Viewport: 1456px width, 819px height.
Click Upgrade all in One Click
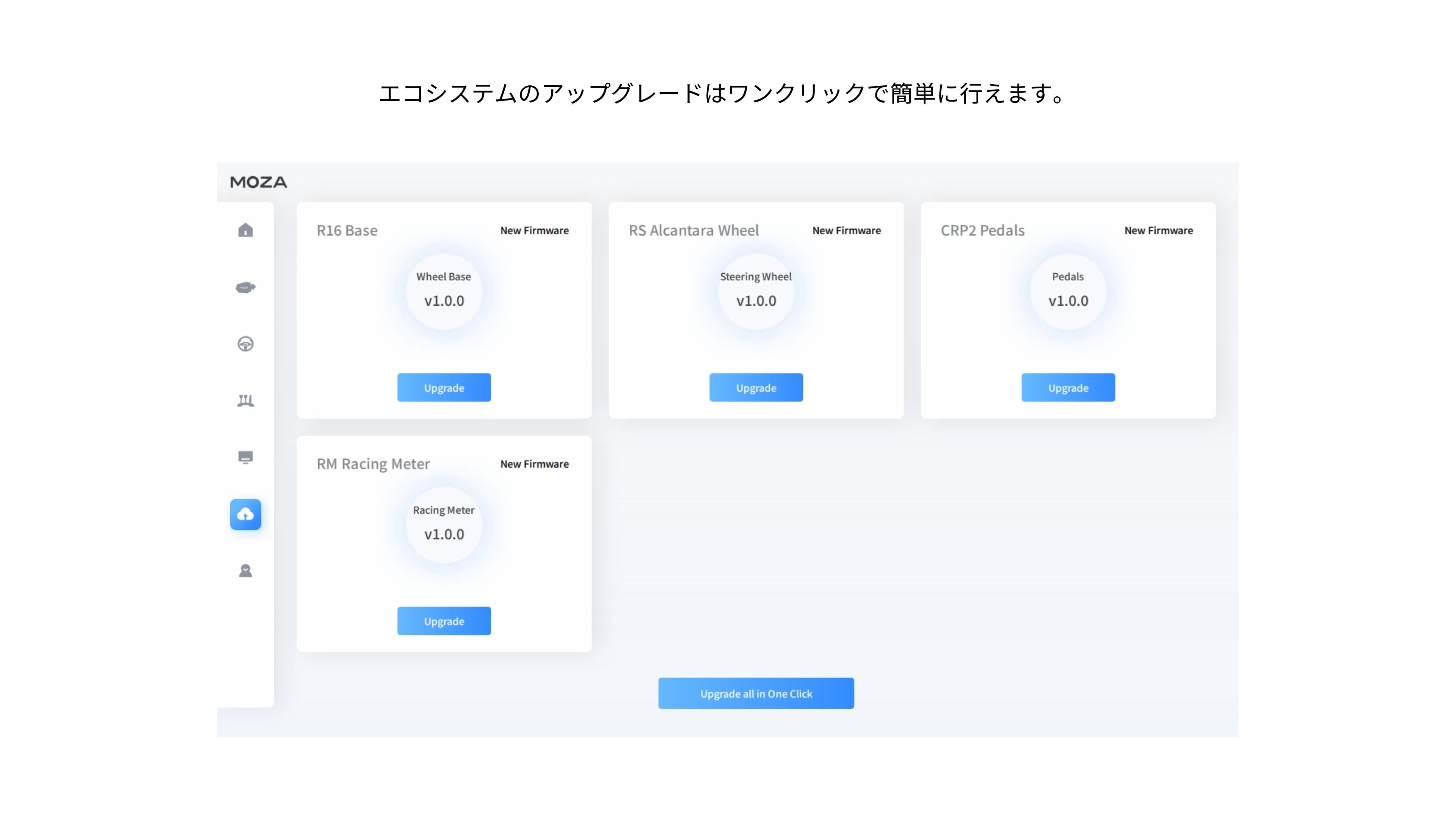click(756, 693)
